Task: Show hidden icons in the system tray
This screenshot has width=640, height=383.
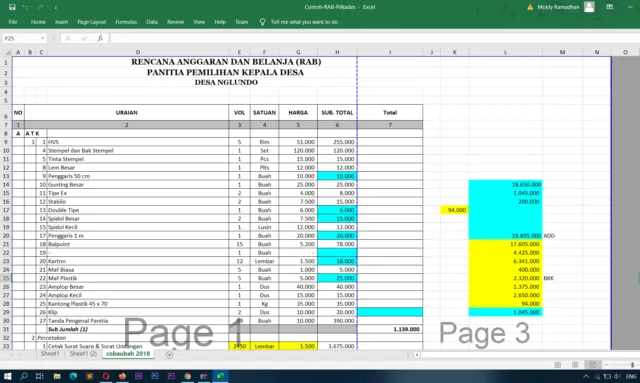Action: click(586, 376)
